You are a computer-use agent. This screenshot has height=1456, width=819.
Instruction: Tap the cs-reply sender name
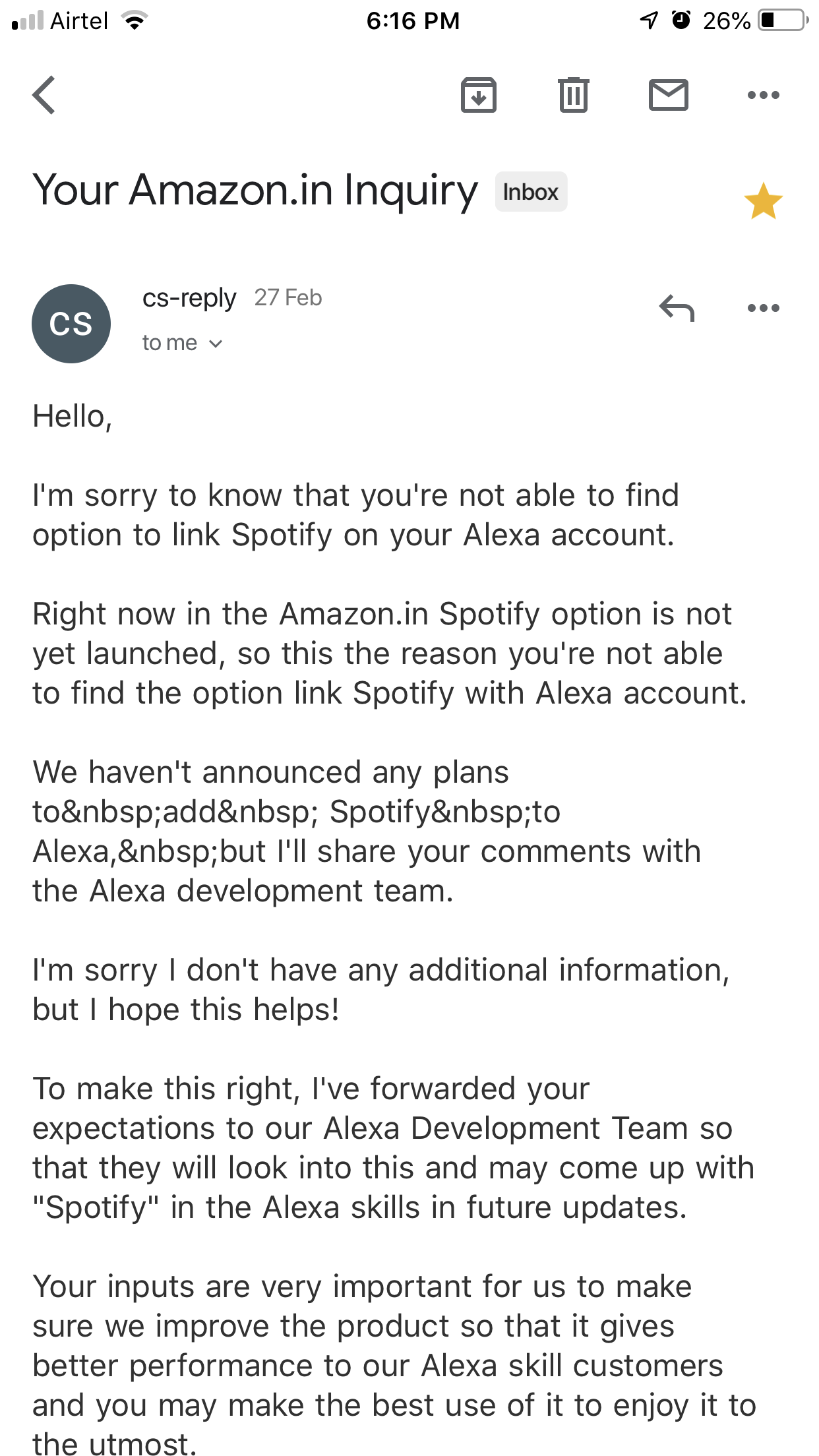[189, 298]
